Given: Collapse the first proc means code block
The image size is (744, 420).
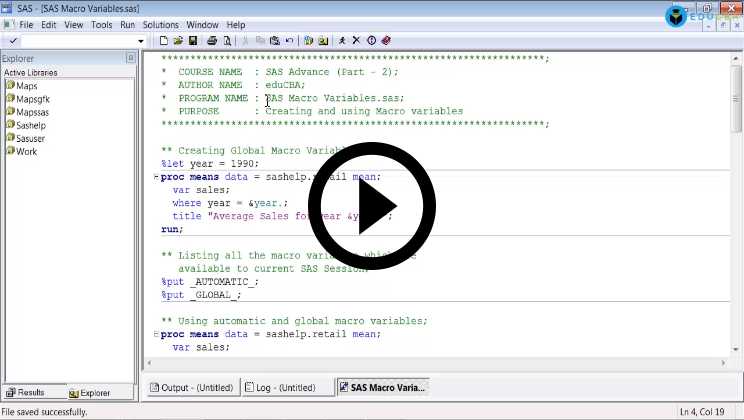Looking at the screenshot, I should pyautogui.click(x=156, y=177).
